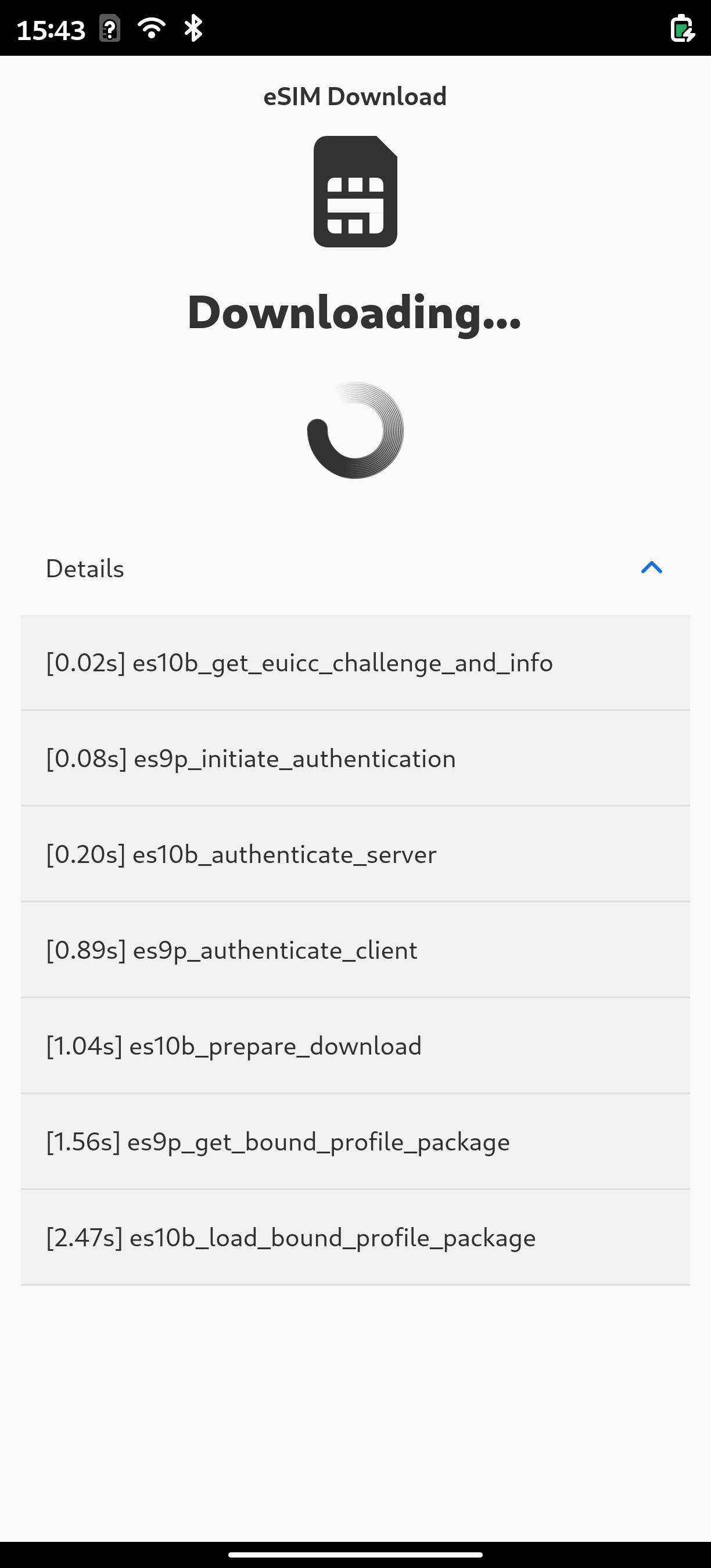Image resolution: width=711 pixels, height=1568 pixels.
Task: Tap the Wi-Fi status icon
Action: click(152, 28)
